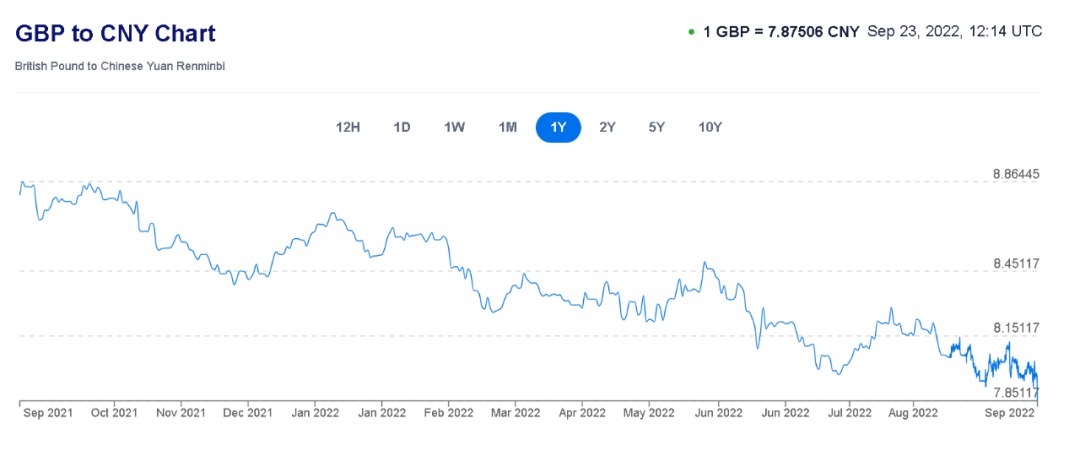Click the Dec 2021 axis marker
This screenshot has height=456, width=1080.
[x=246, y=412]
